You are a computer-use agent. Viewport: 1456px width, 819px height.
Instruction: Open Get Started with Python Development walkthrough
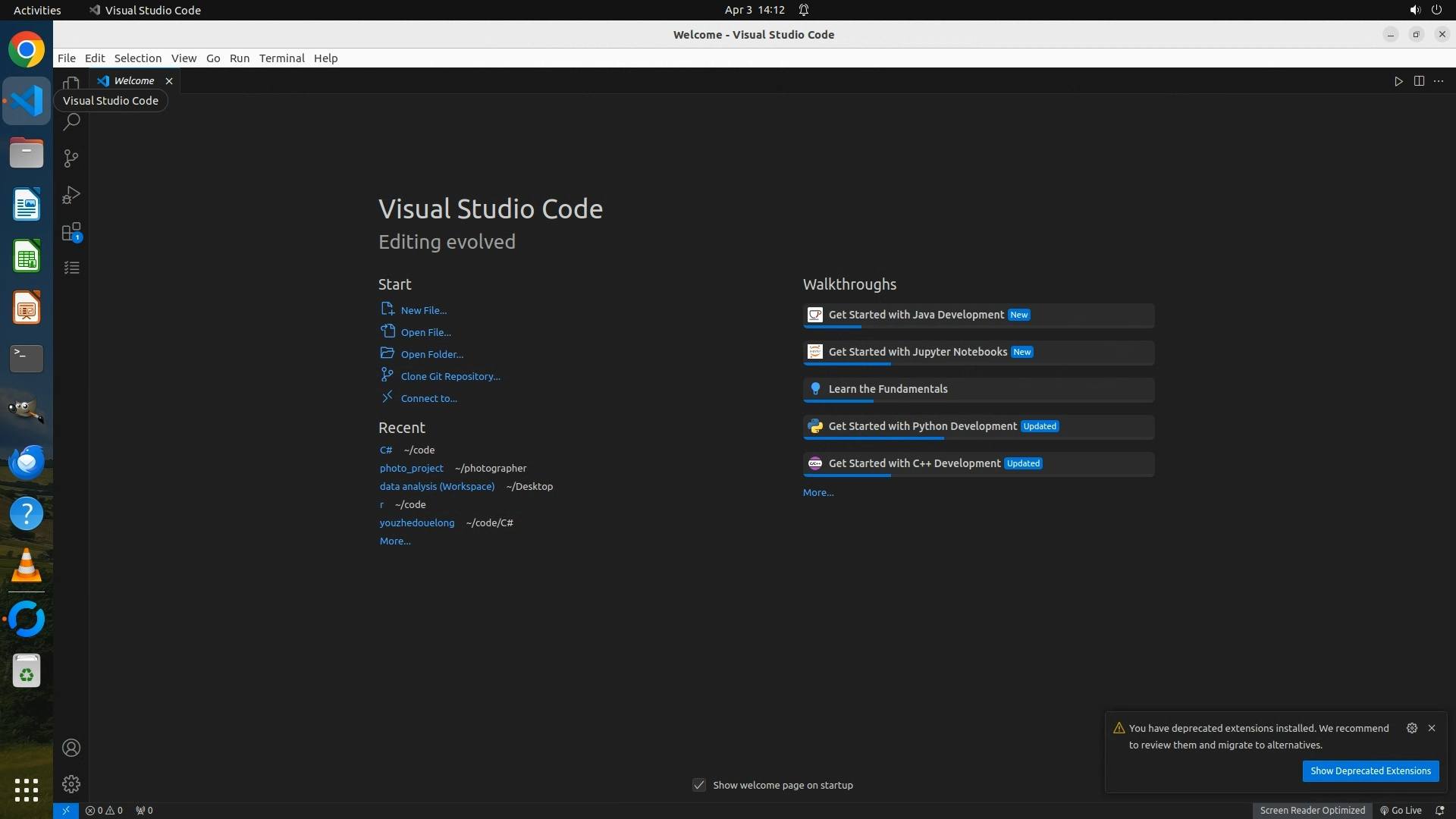click(x=922, y=426)
